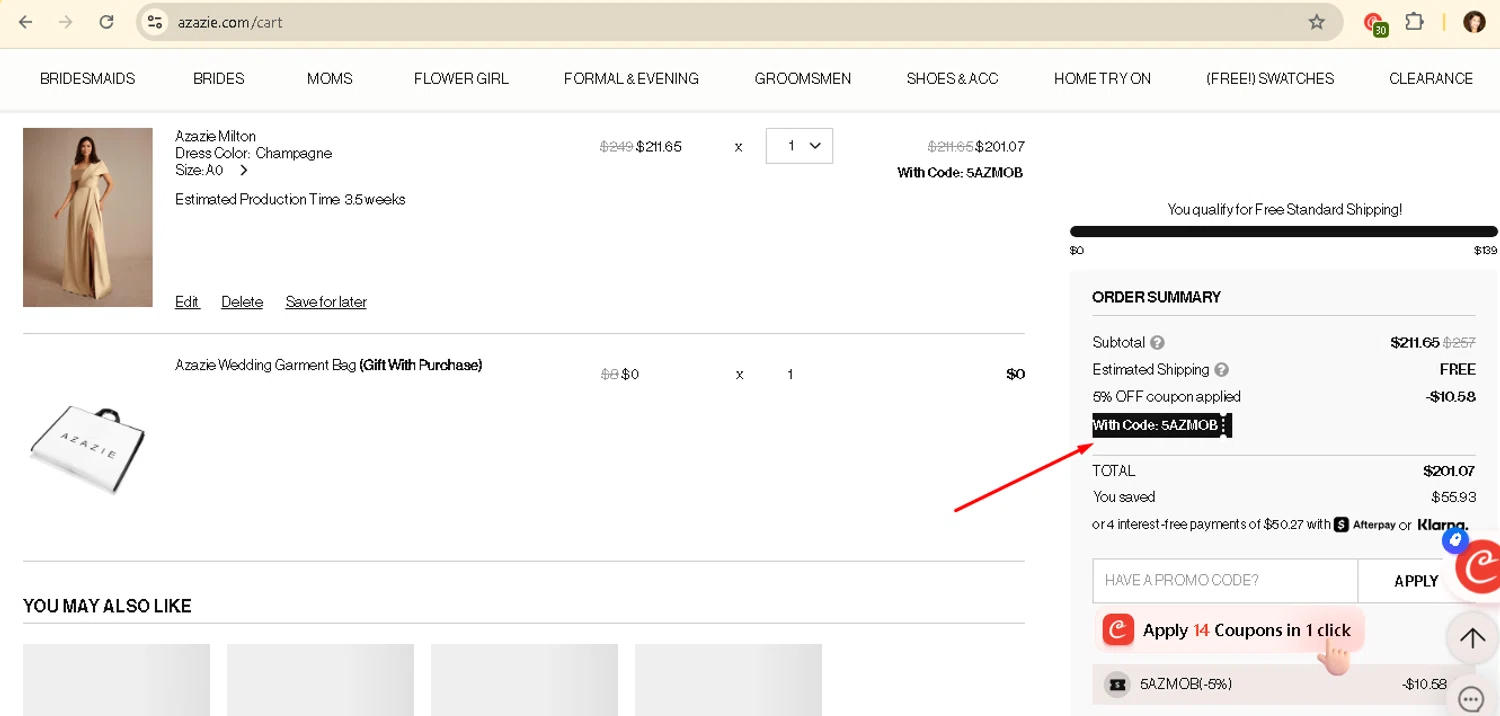This screenshot has height=716, width=1500.
Task: Open the Azazie Milton dress photo
Action: [x=88, y=217]
